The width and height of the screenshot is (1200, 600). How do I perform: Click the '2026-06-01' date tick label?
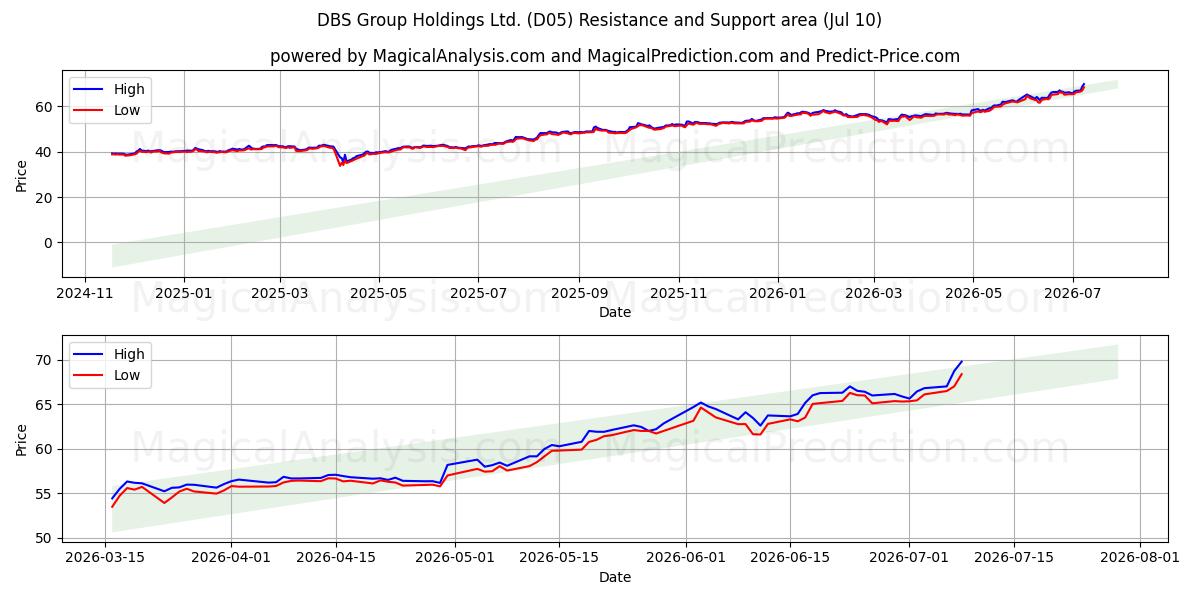(686, 559)
